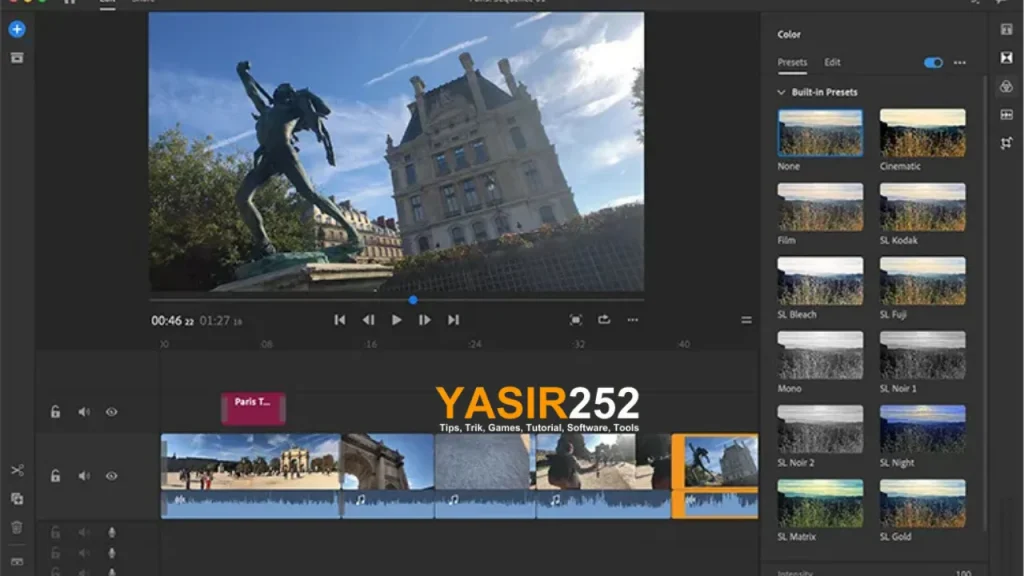Image resolution: width=1024 pixels, height=576 pixels.
Task: Toggle lock on first audio track
Action: [x=56, y=533]
